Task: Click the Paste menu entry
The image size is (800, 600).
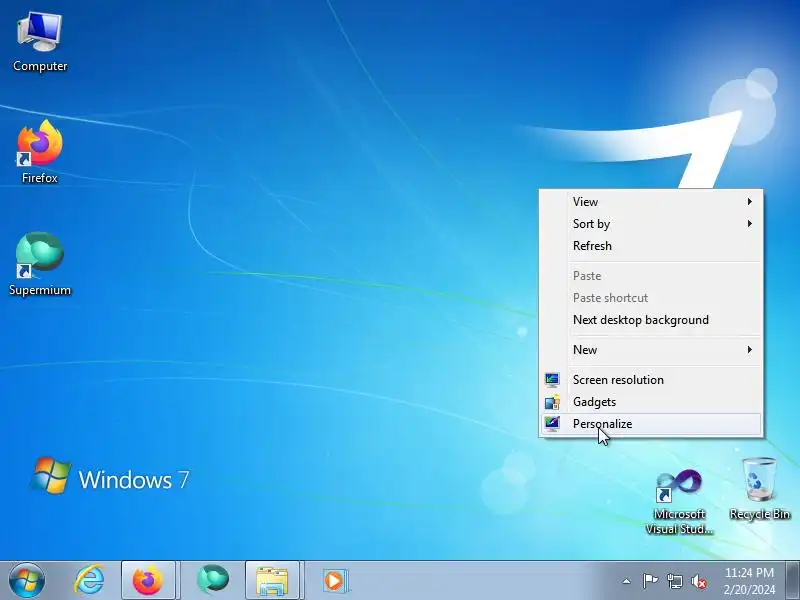Action: (651, 276)
